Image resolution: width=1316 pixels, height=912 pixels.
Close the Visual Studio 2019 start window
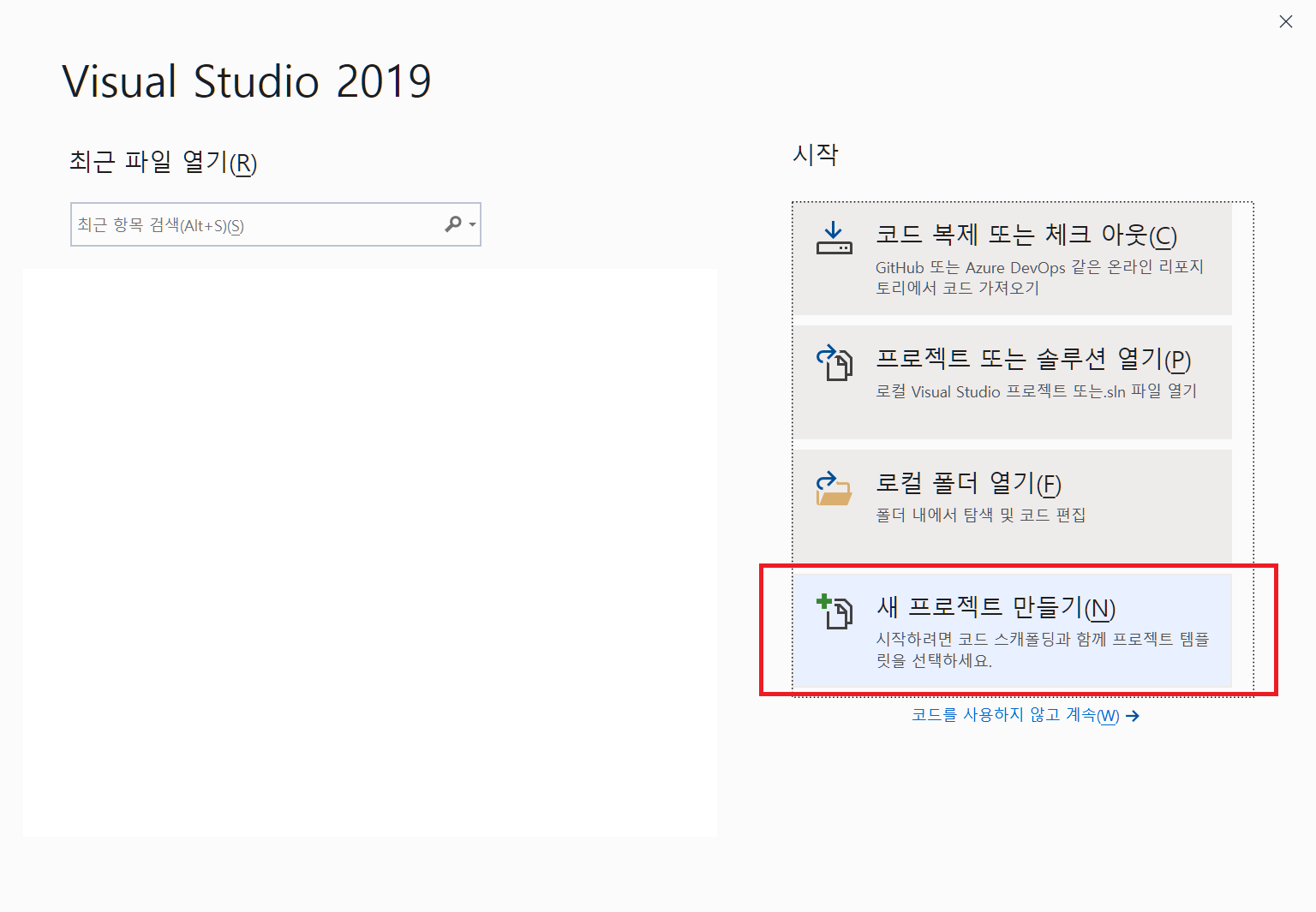click(1286, 21)
